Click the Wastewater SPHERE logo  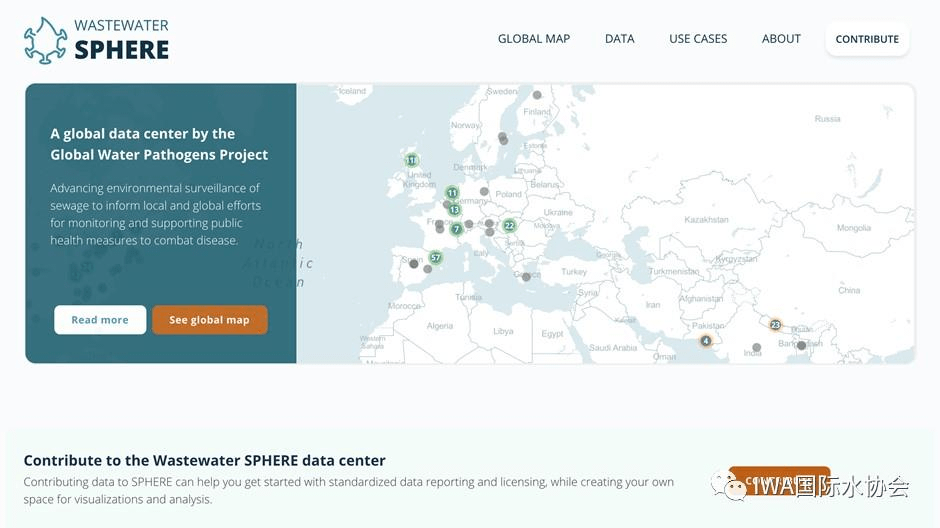coord(97,39)
